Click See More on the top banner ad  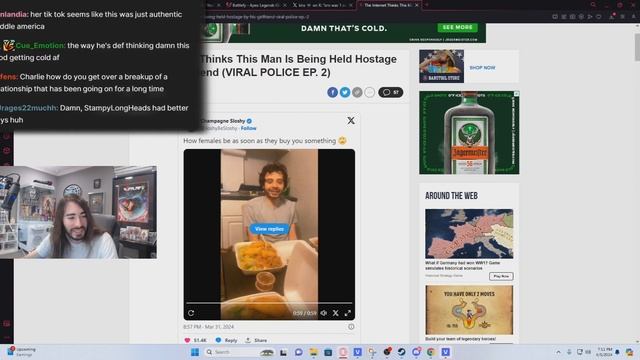(457, 27)
